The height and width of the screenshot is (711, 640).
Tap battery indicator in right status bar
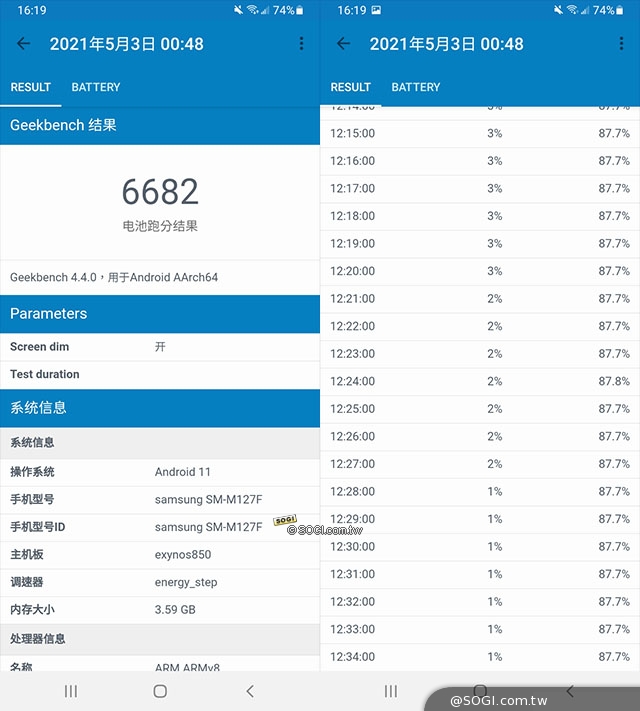(608, 10)
